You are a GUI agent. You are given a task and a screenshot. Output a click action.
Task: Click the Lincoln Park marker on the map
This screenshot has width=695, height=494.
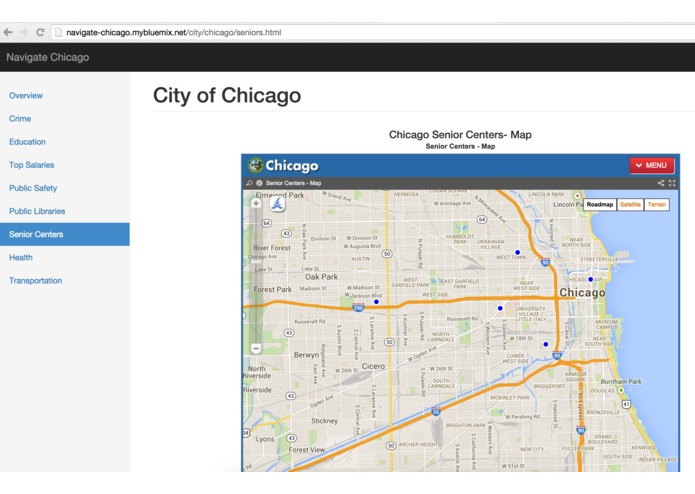[x=577, y=195]
